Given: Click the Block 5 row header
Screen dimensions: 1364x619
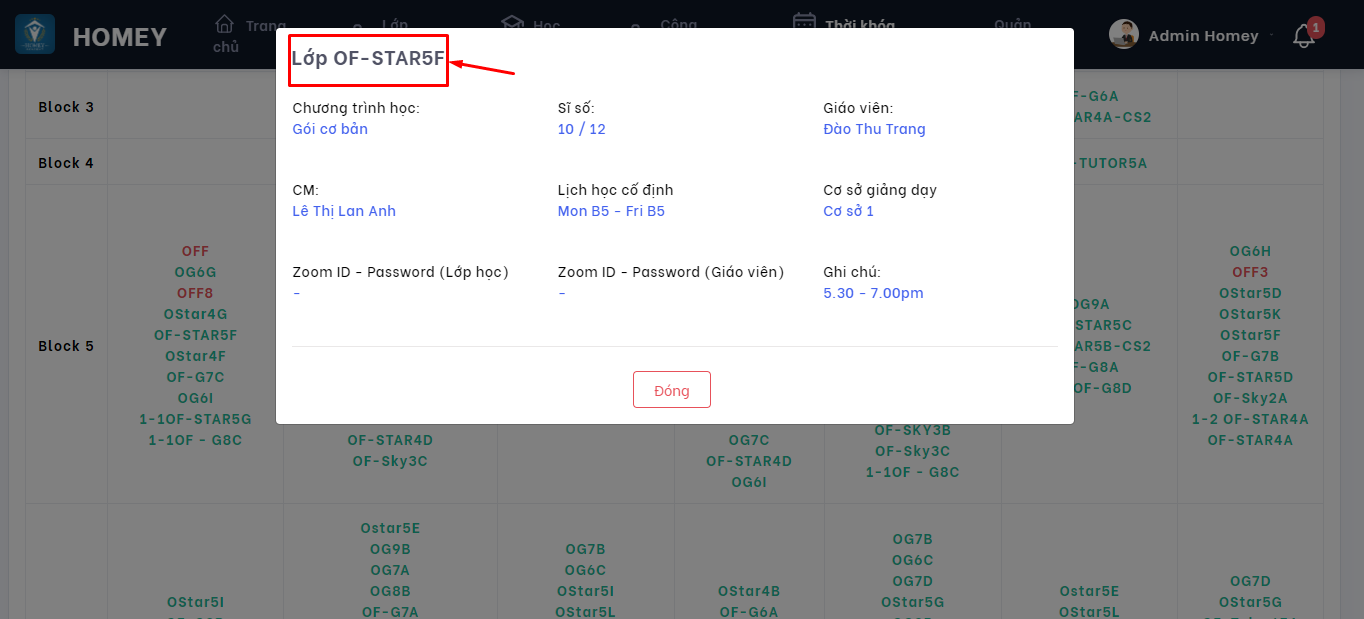Looking at the screenshot, I should coord(66,346).
